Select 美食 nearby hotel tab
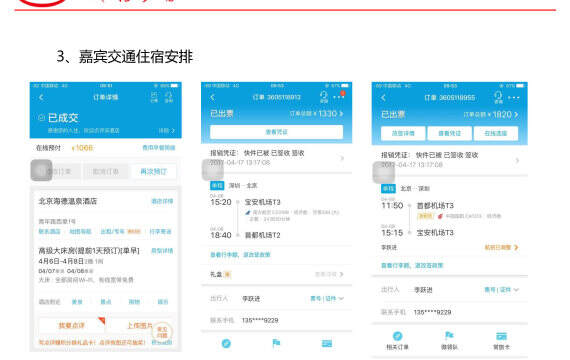The width and height of the screenshot is (570, 360). [x=77, y=301]
